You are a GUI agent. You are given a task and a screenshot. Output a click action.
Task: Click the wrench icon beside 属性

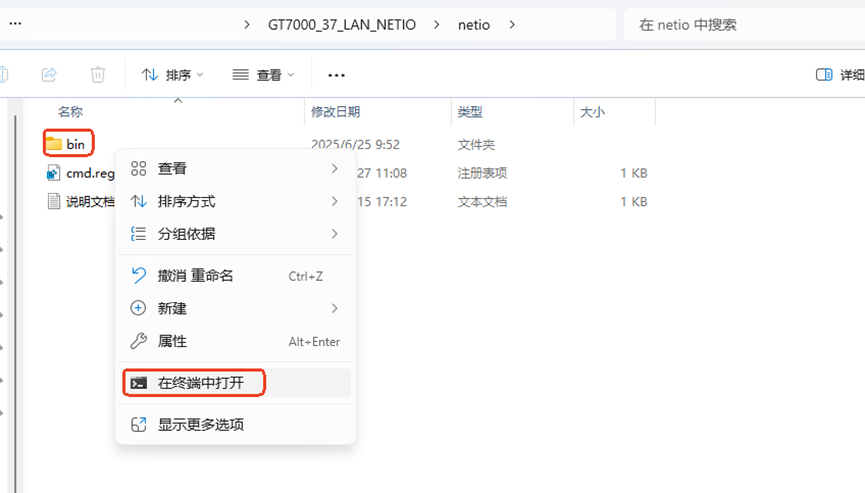coord(138,341)
